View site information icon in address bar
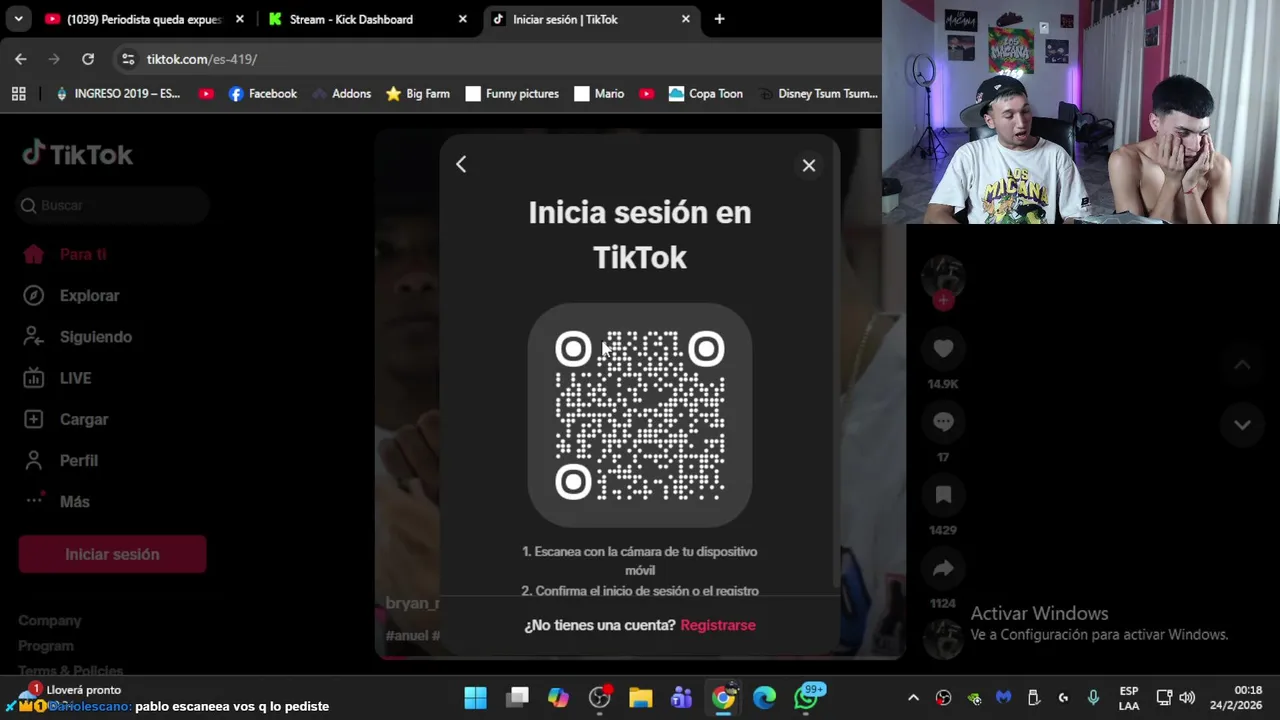Viewport: 1280px width, 720px height. (x=128, y=59)
